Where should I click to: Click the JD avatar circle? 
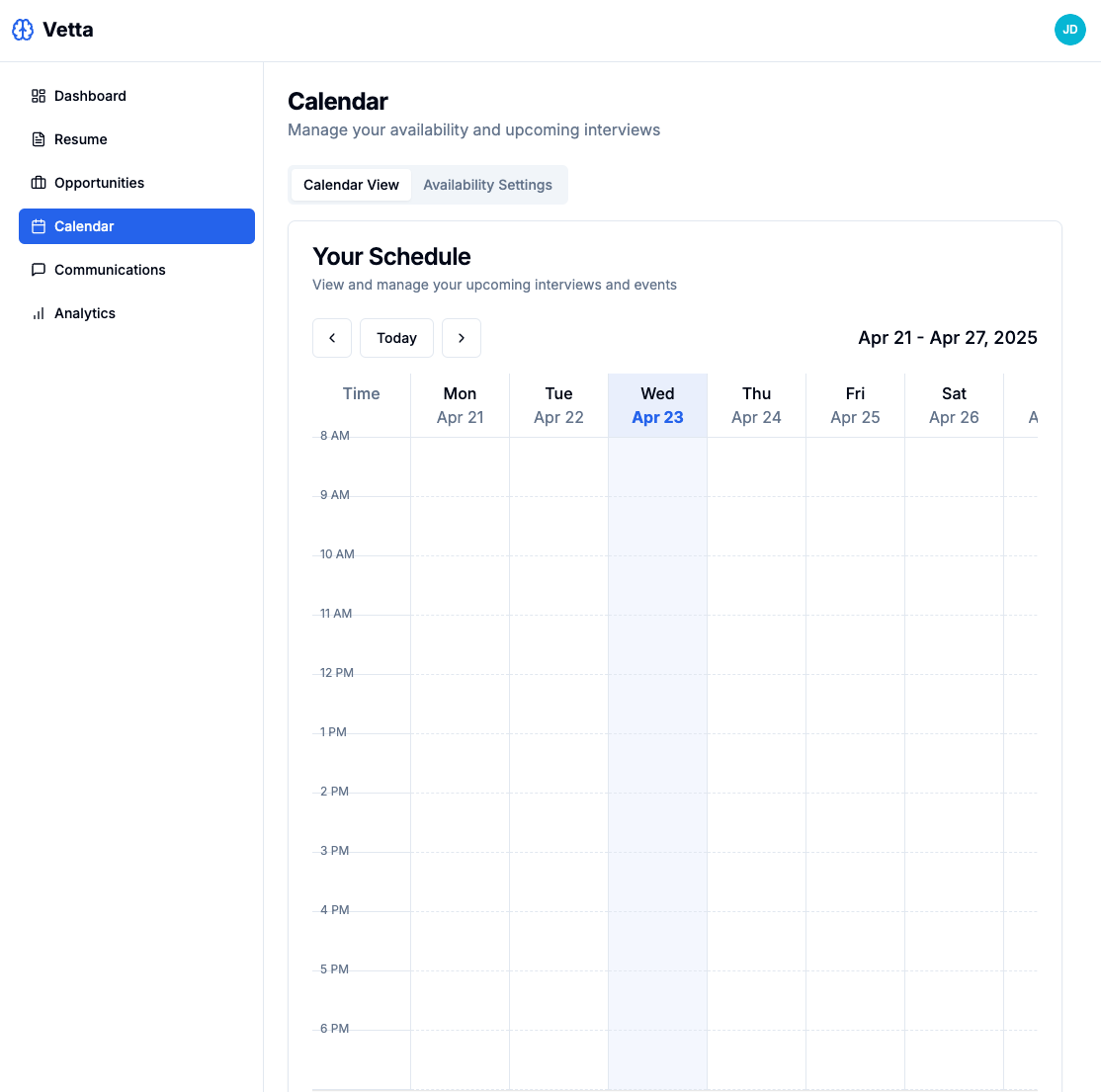[1070, 30]
